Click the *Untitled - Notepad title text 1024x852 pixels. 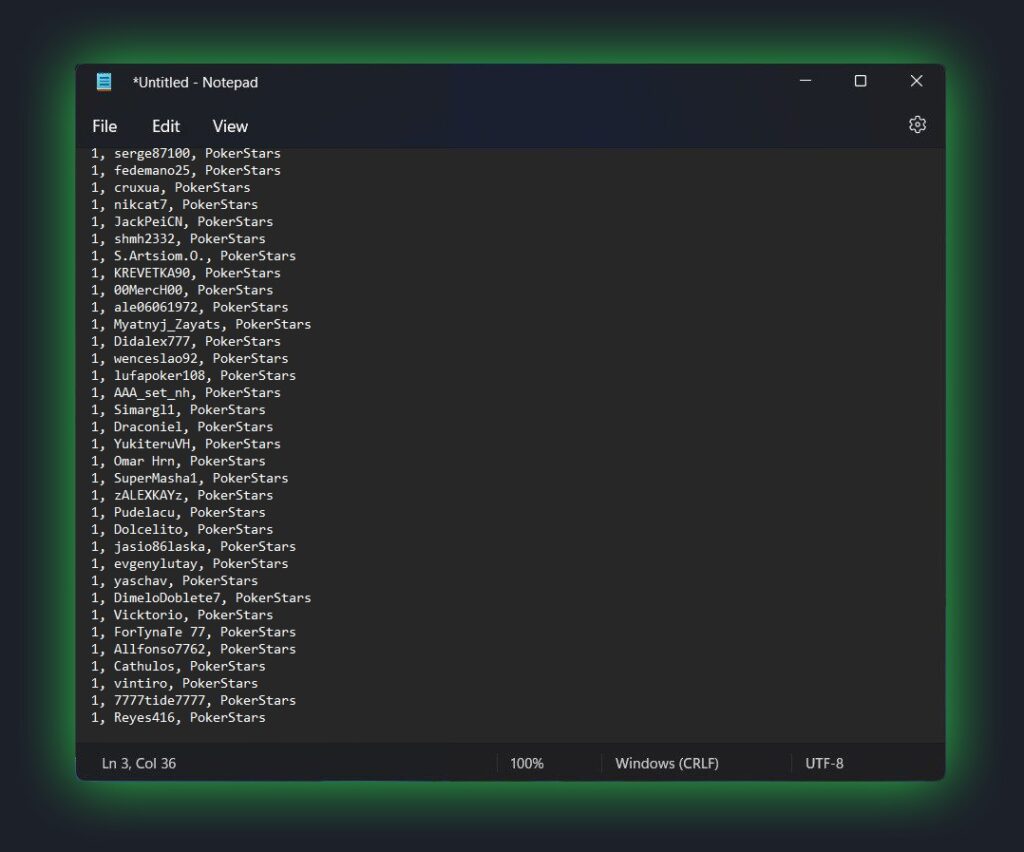tap(195, 82)
